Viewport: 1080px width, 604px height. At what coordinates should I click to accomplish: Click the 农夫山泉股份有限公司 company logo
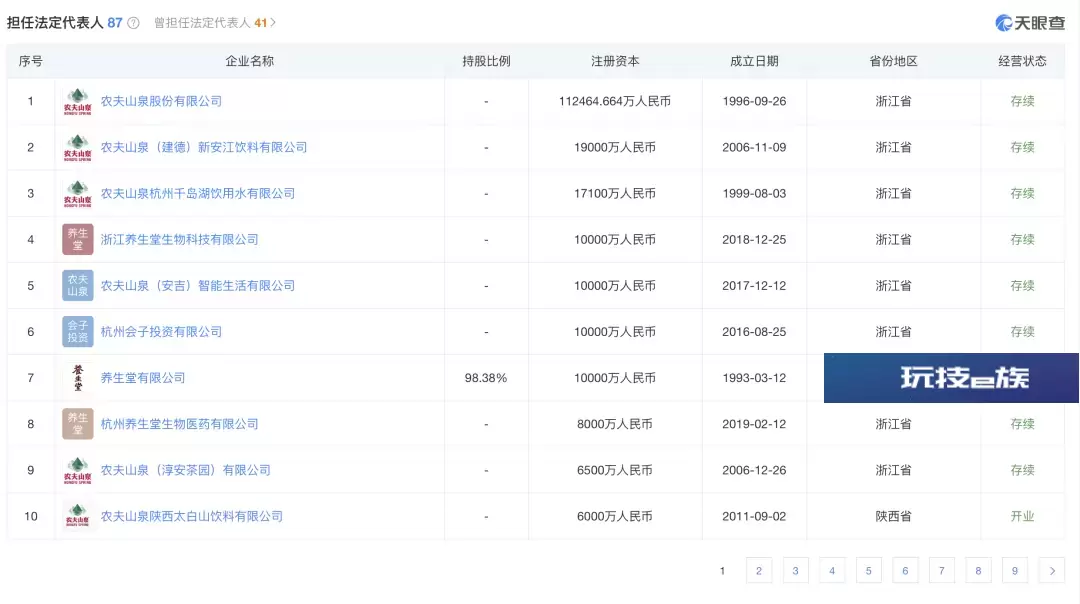click(x=78, y=101)
